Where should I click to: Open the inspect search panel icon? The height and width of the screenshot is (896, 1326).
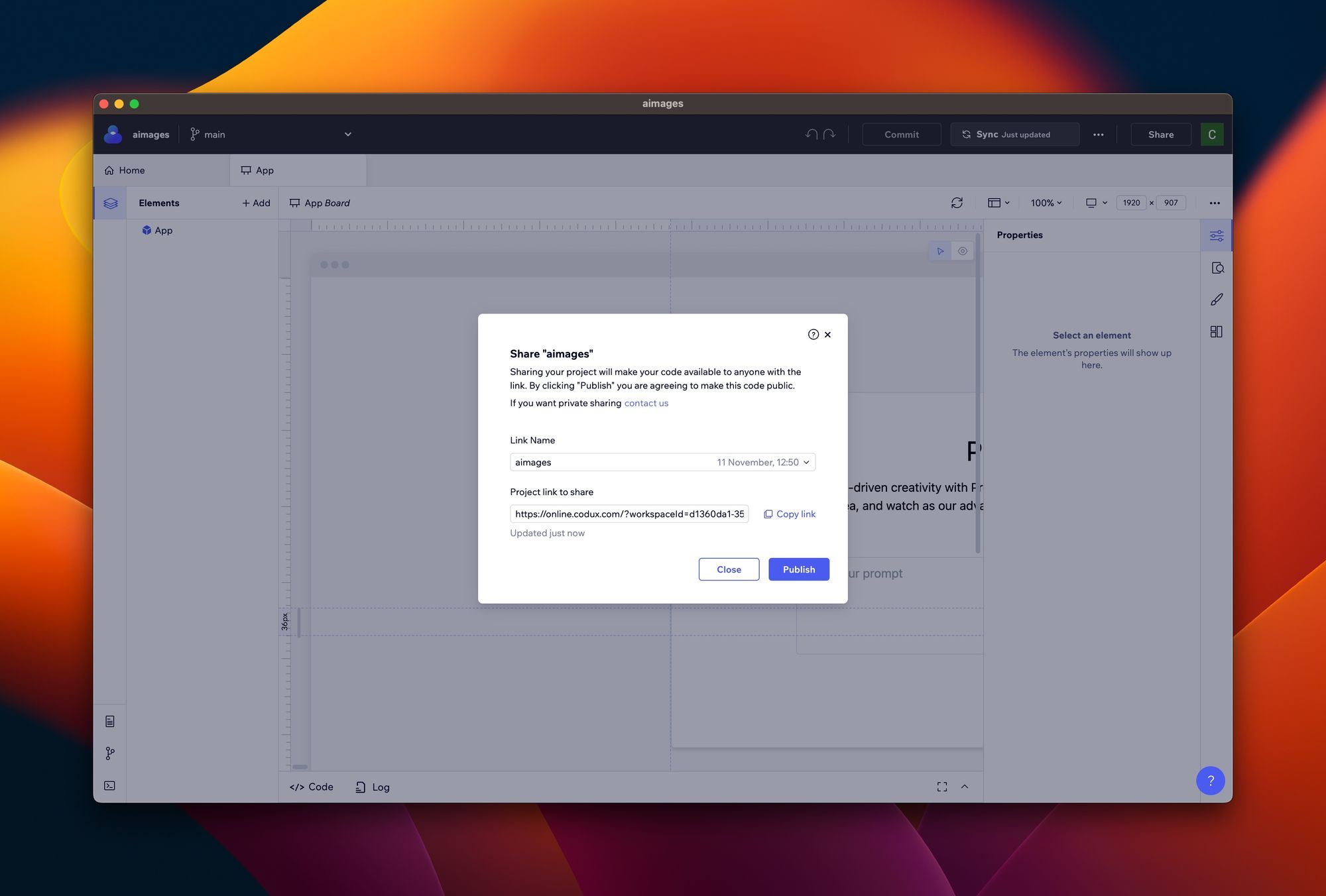1218,268
